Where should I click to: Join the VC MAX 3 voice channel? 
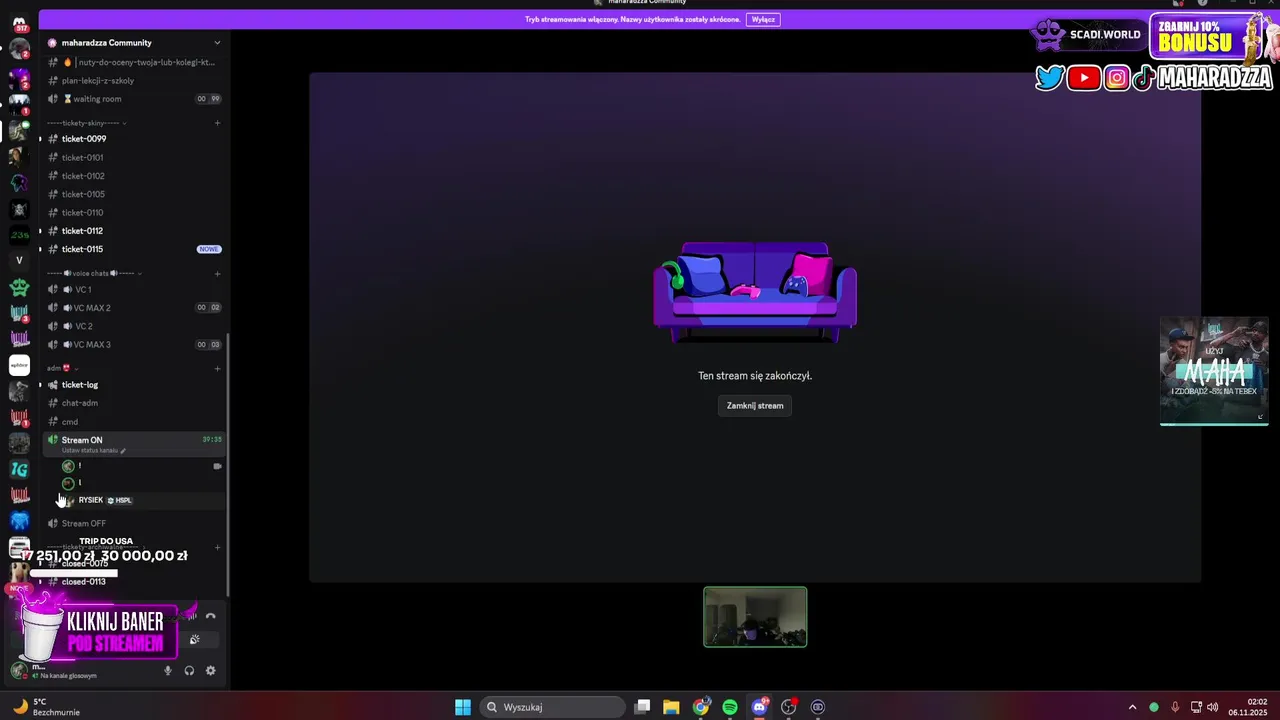pyautogui.click(x=134, y=345)
